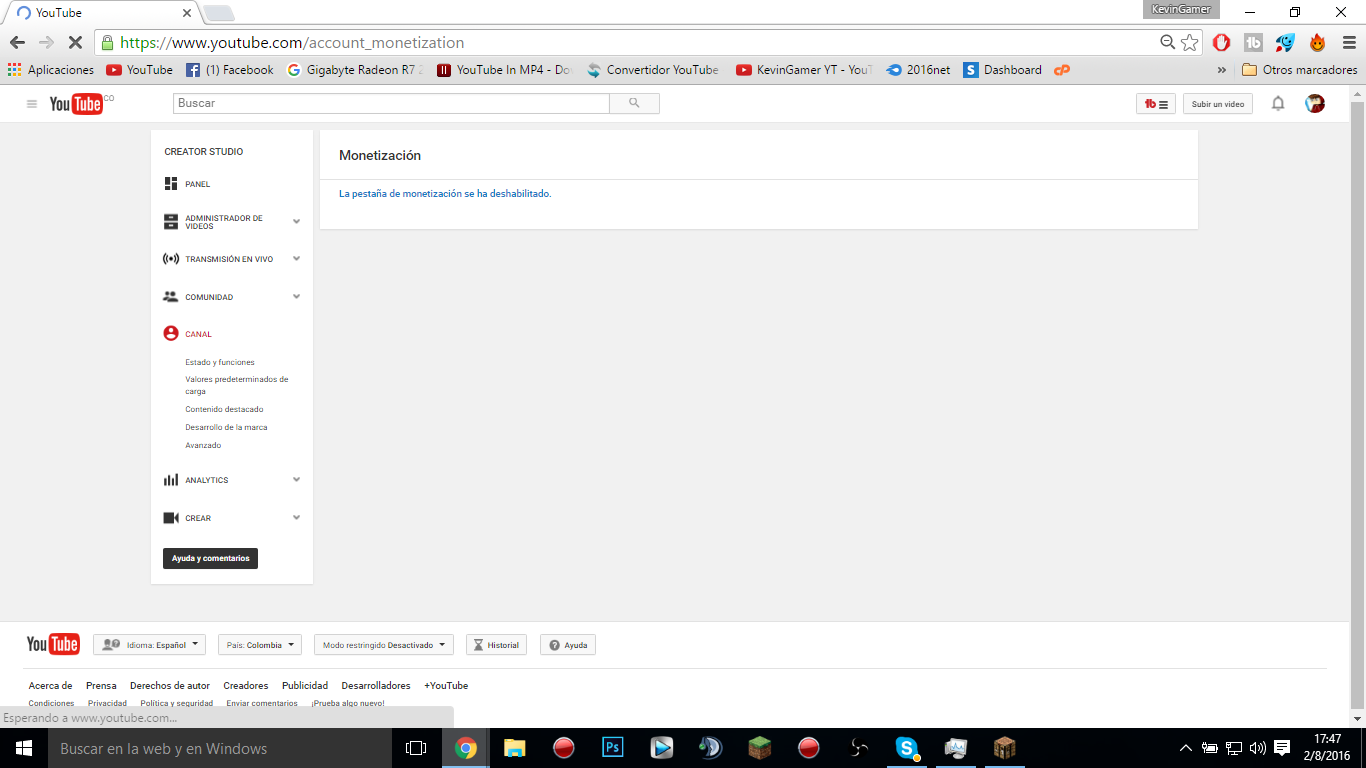Open the Otros marcadores folder

coord(1300,70)
